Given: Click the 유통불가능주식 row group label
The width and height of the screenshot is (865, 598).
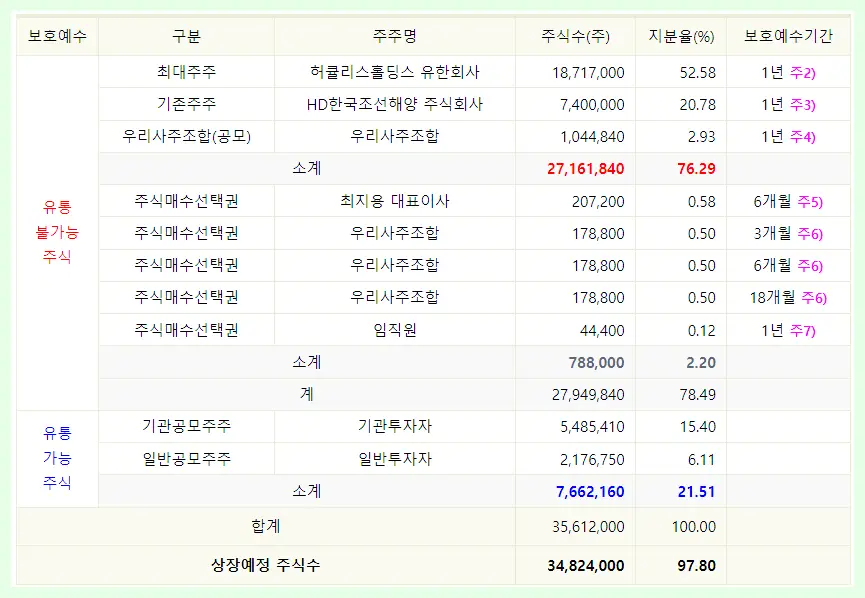Looking at the screenshot, I should point(57,232).
